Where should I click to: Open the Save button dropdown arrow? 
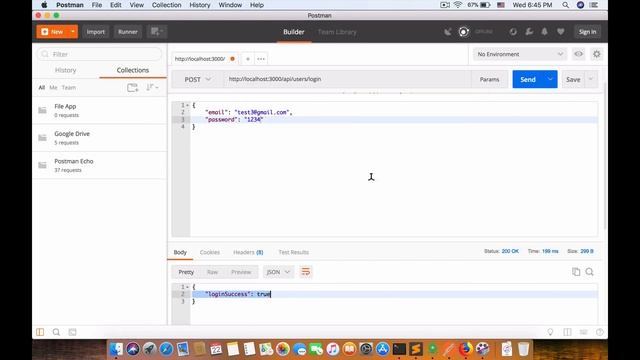pos(591,79)
